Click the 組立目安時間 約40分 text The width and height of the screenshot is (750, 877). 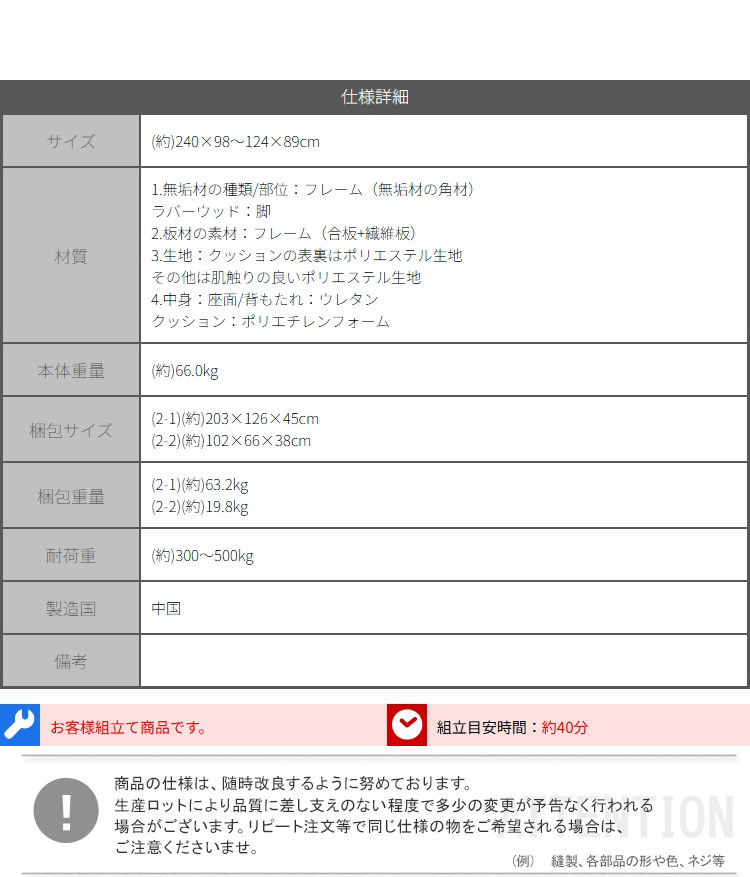512,727
